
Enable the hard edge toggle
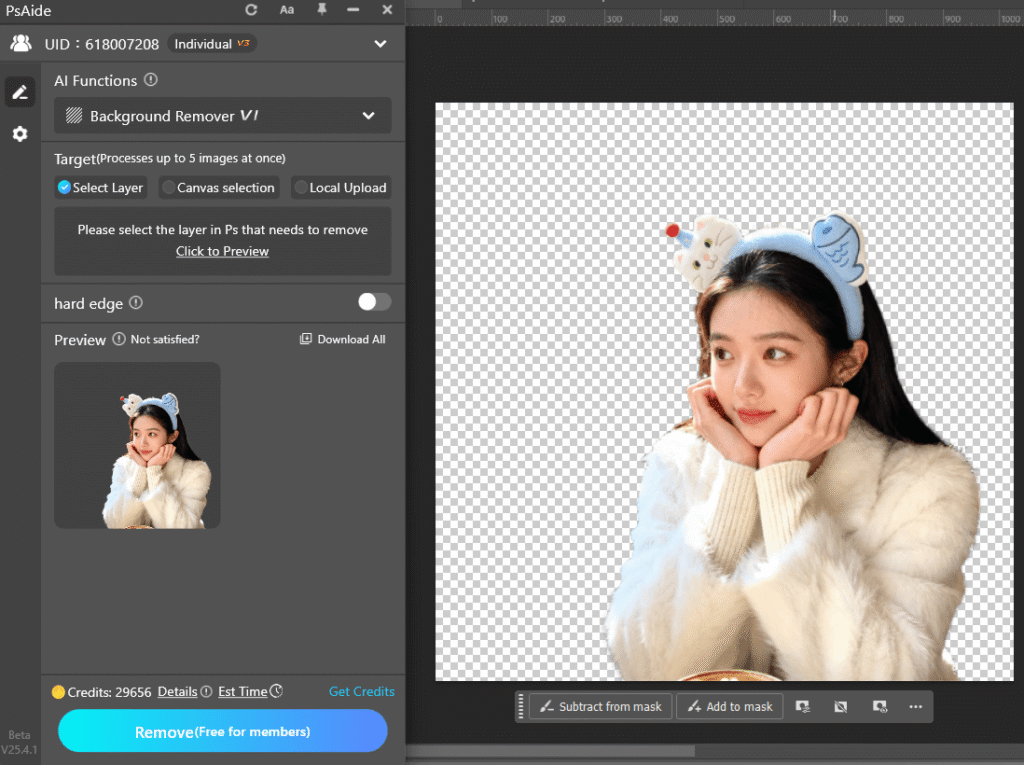pyautogui.click(x=373, y=301)
